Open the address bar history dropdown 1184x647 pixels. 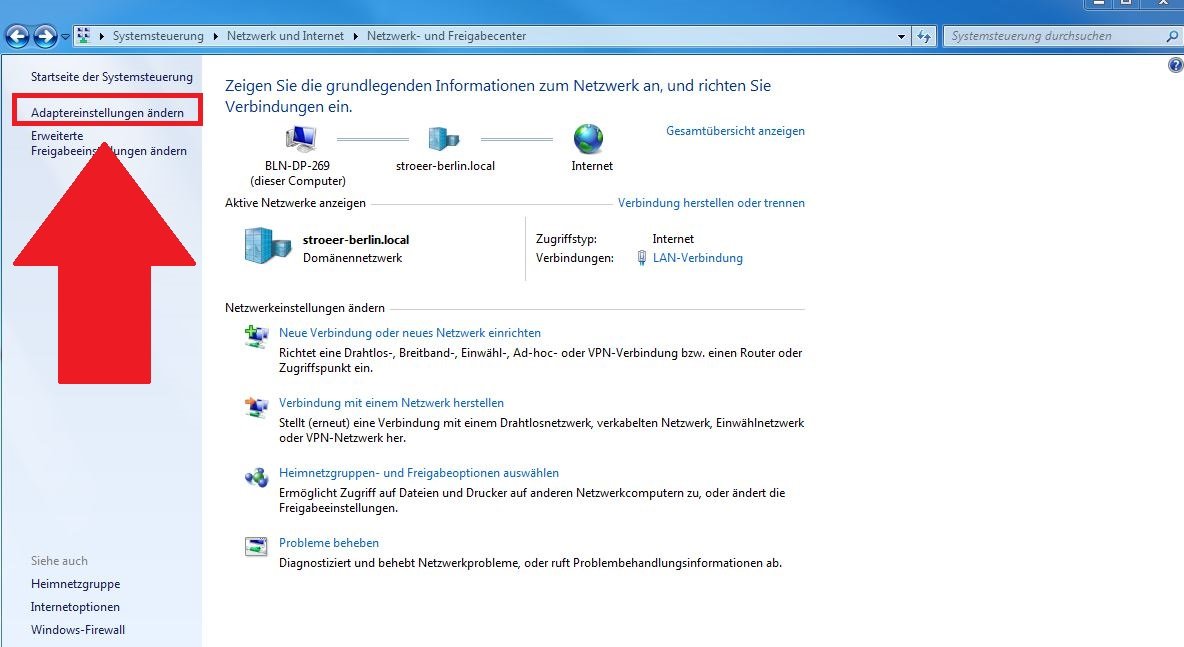point(901,36)
